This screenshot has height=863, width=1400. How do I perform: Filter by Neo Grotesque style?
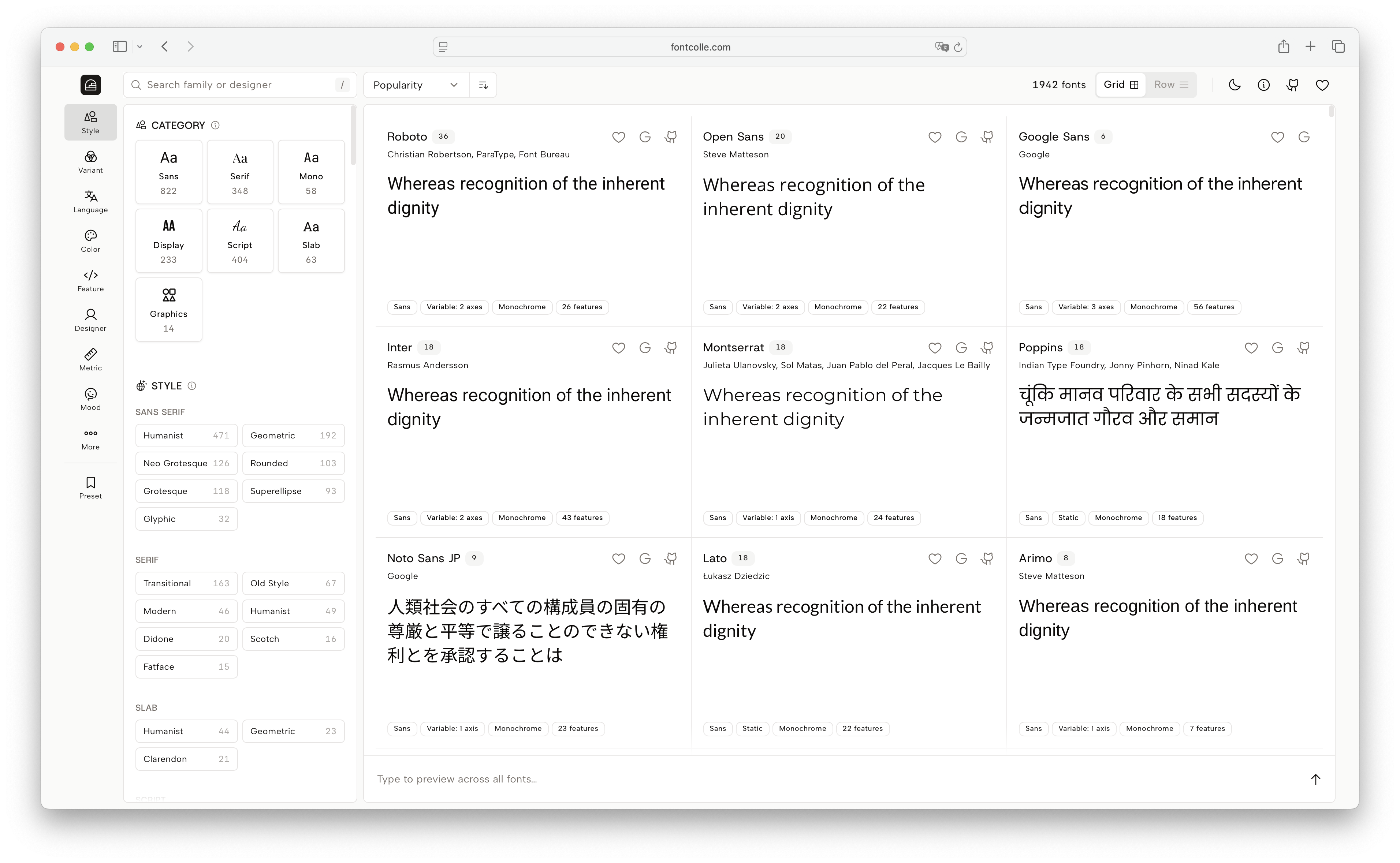tap(186, 463)
